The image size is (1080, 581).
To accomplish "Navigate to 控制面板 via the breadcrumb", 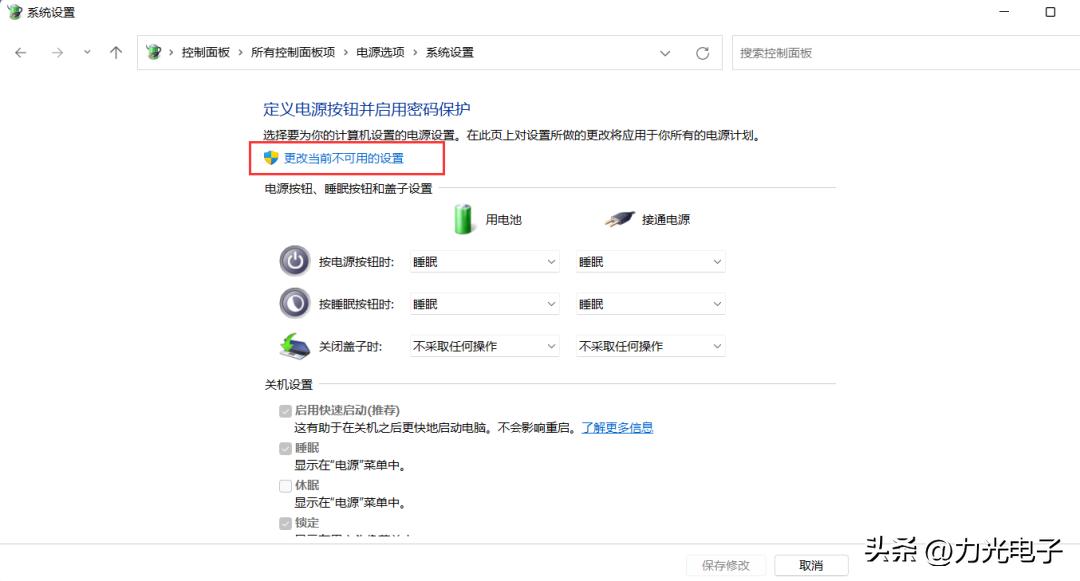I will (206, 52).
